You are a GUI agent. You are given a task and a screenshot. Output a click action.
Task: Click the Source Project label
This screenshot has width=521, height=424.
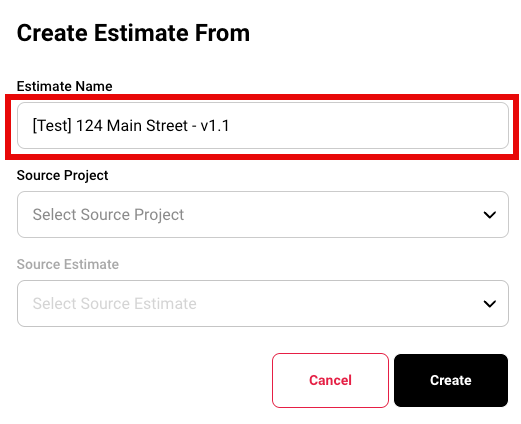(x=63, y=175)
